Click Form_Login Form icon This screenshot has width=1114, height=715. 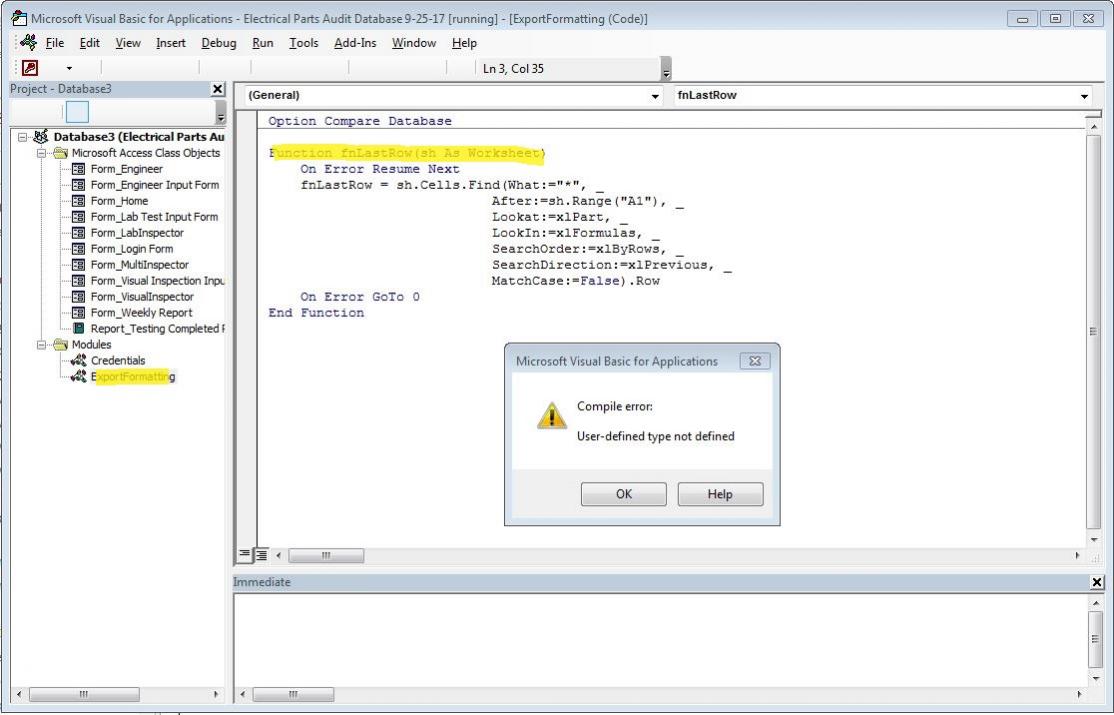79,249
